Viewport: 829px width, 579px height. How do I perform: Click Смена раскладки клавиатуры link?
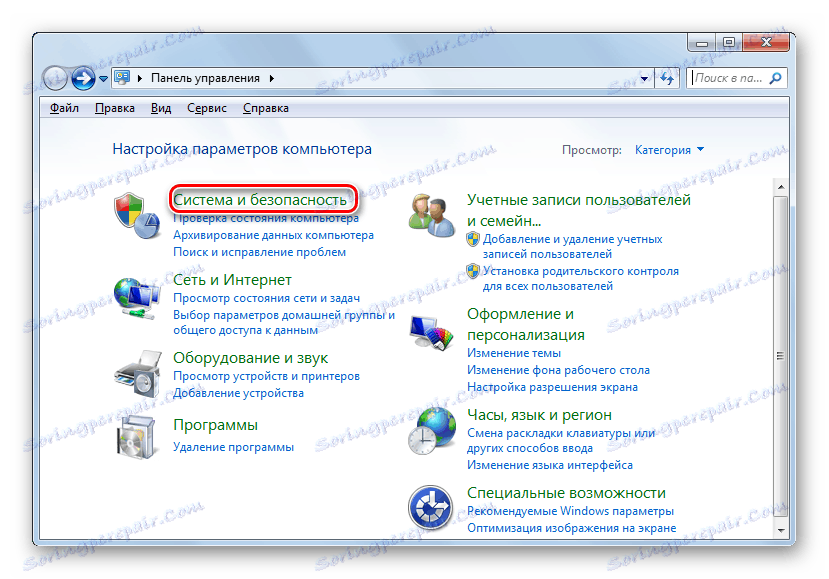click(x=560, y=440)
